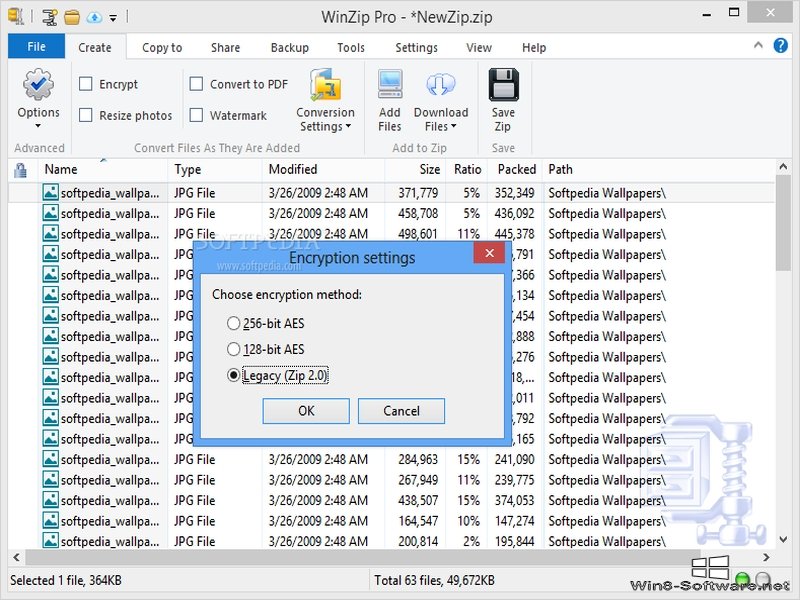Click the quick access cloud upload icon
Image resolution: width=800 pixels, height=600 pixels.
(x=94, y=17)
